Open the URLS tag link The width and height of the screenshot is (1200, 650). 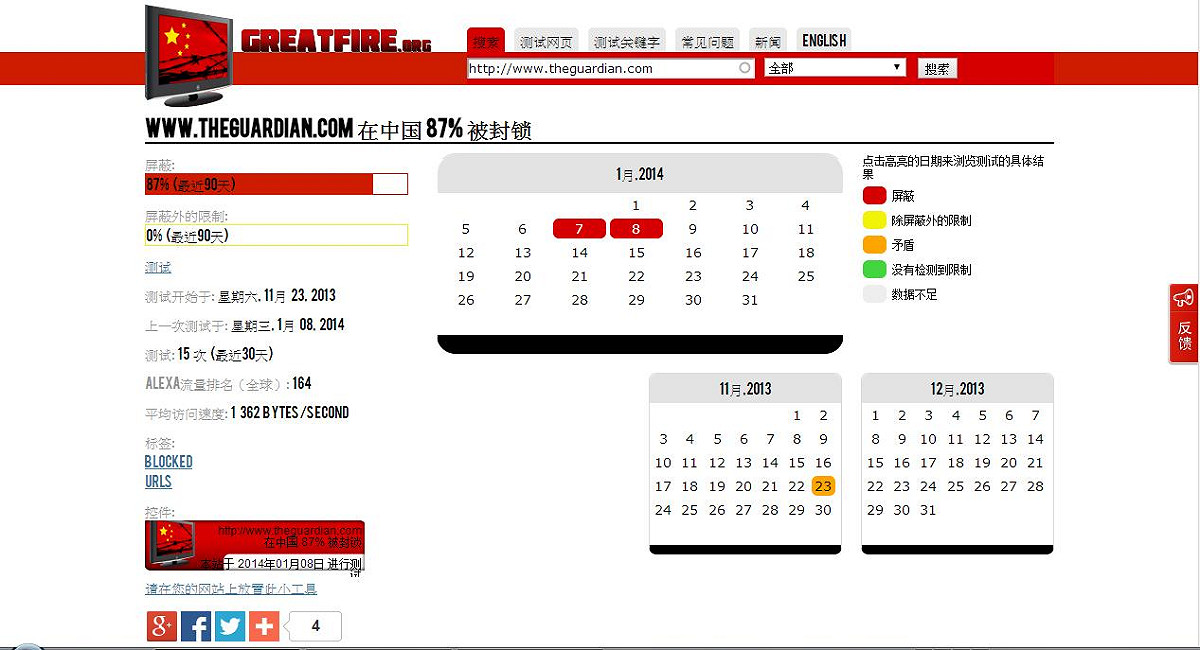[158, 481]
